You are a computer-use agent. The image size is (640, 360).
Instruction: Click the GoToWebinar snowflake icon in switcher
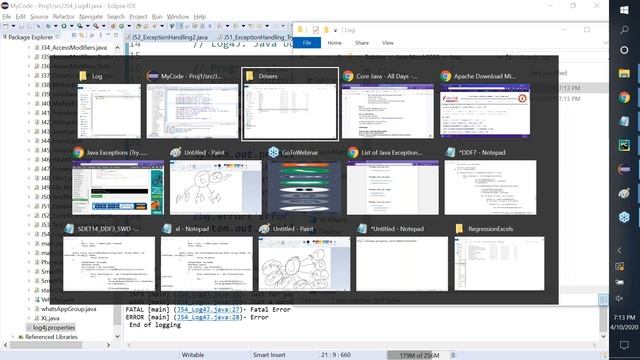273,152
